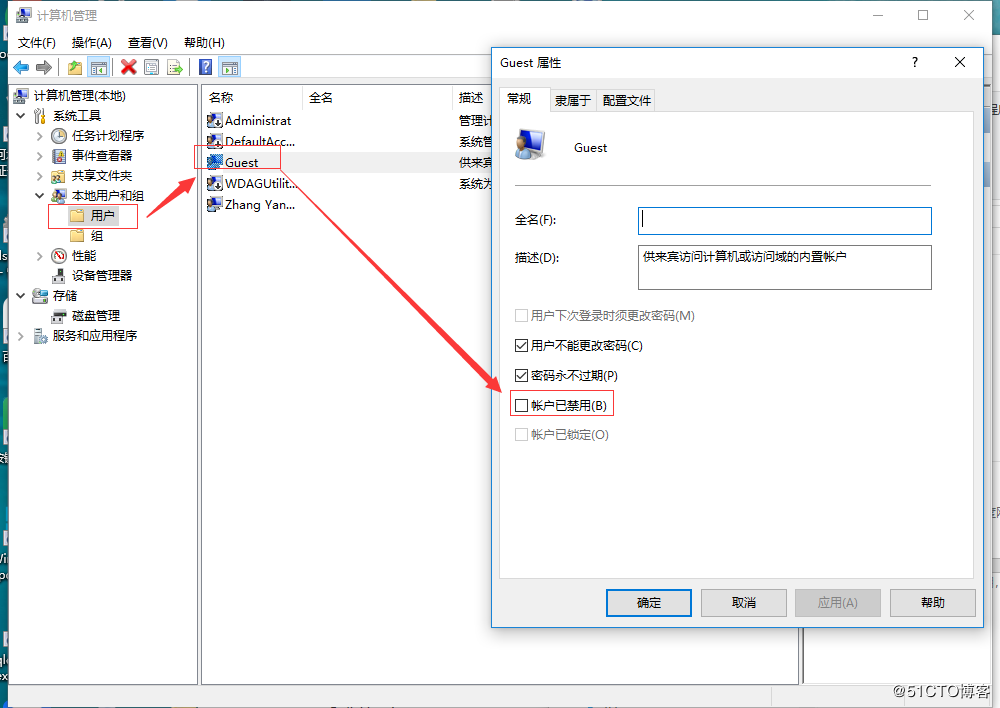Switch to the 隶属于 tab
This screenshot has height=708, width=1000.
572,100
